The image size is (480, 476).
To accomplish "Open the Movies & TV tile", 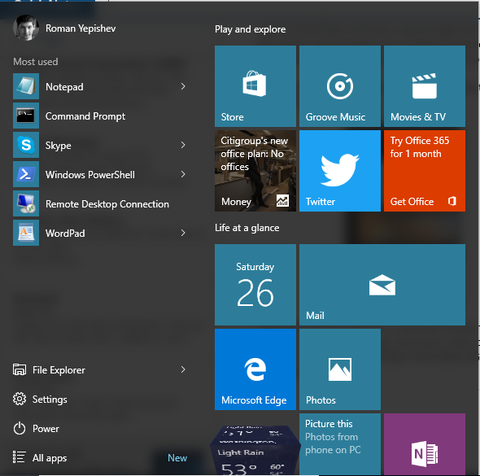I will tap(425, 86).
